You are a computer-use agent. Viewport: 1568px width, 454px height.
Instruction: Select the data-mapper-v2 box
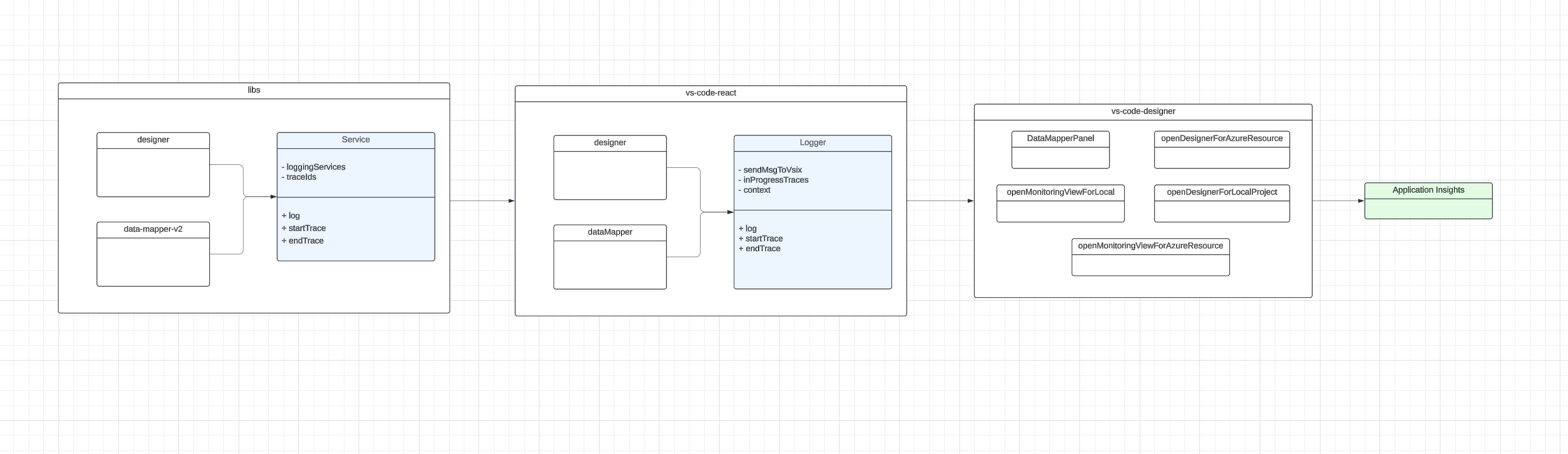[x=153, y=254]
